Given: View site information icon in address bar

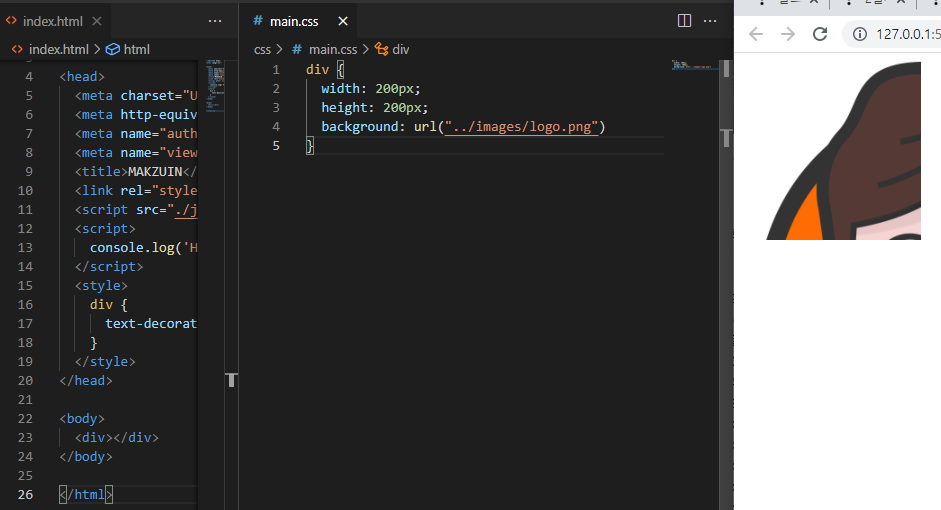Looking at the screenshot, I should (x=860, y=34).
